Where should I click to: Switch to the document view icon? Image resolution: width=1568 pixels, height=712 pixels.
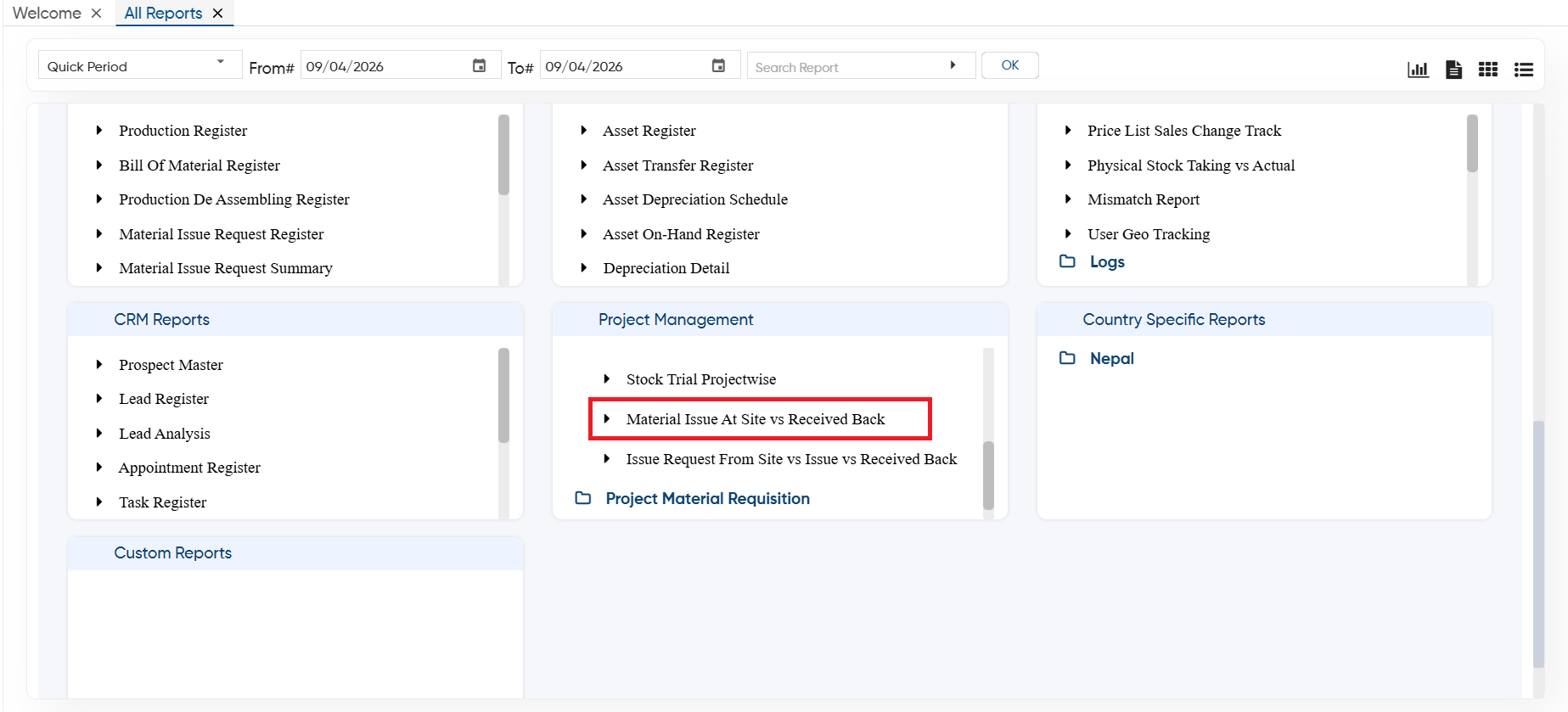[1453, 70]
